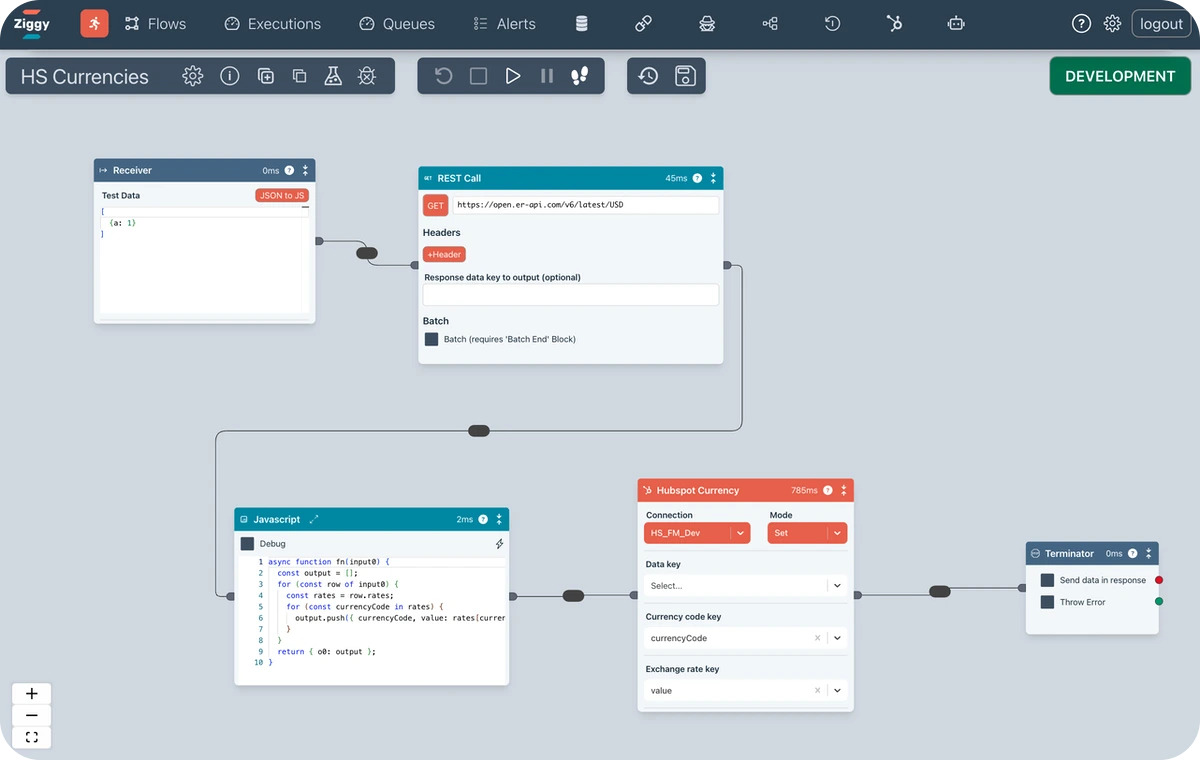
Task: Open the Queues menu item
Action: 397,23
